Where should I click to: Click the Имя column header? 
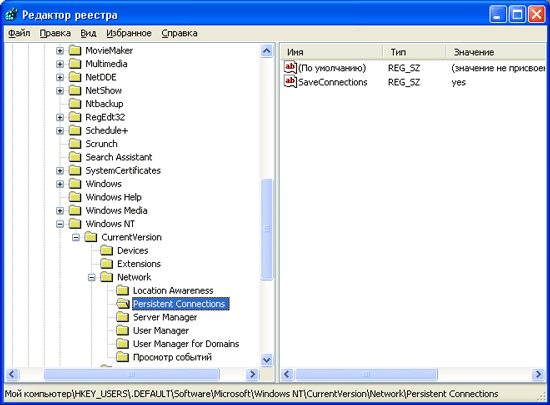tap(331, 52)
